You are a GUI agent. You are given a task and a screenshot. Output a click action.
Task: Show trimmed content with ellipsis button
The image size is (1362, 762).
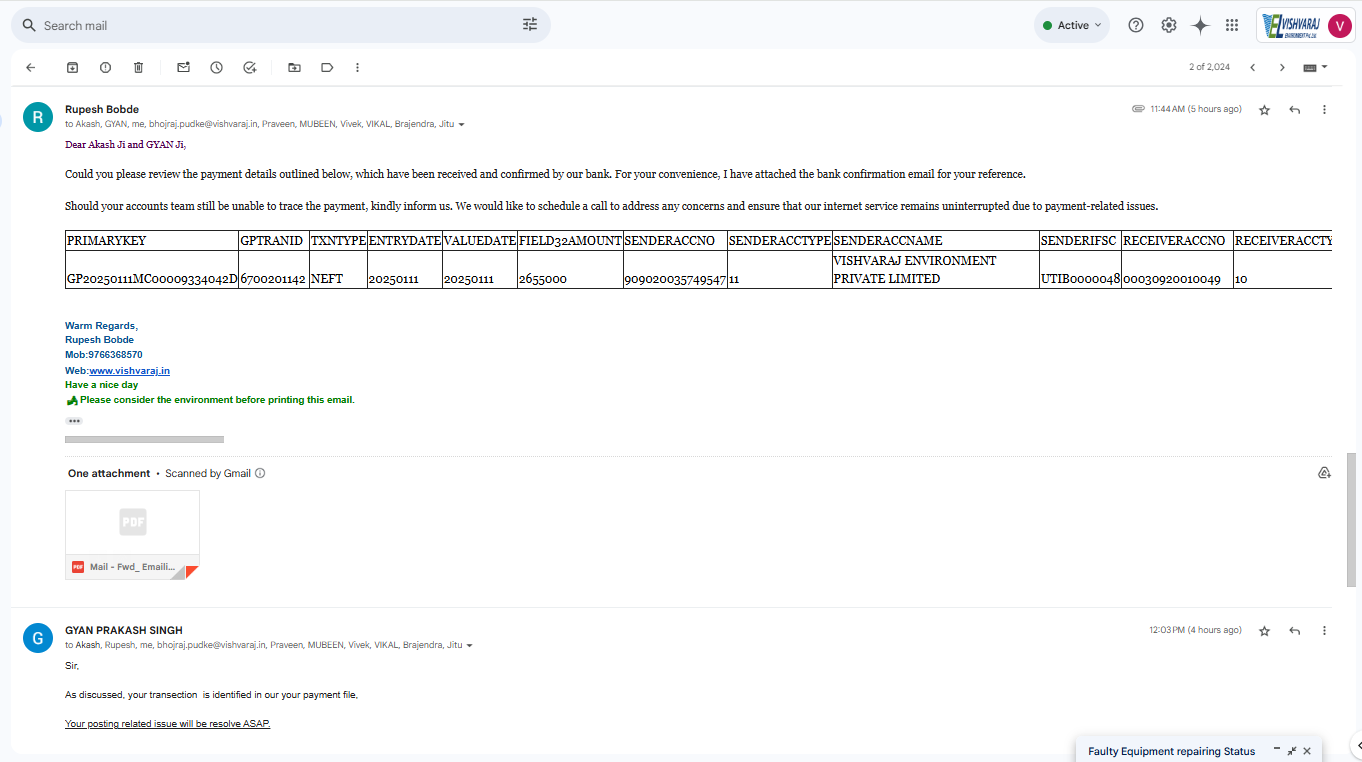[x=74, y=421]
